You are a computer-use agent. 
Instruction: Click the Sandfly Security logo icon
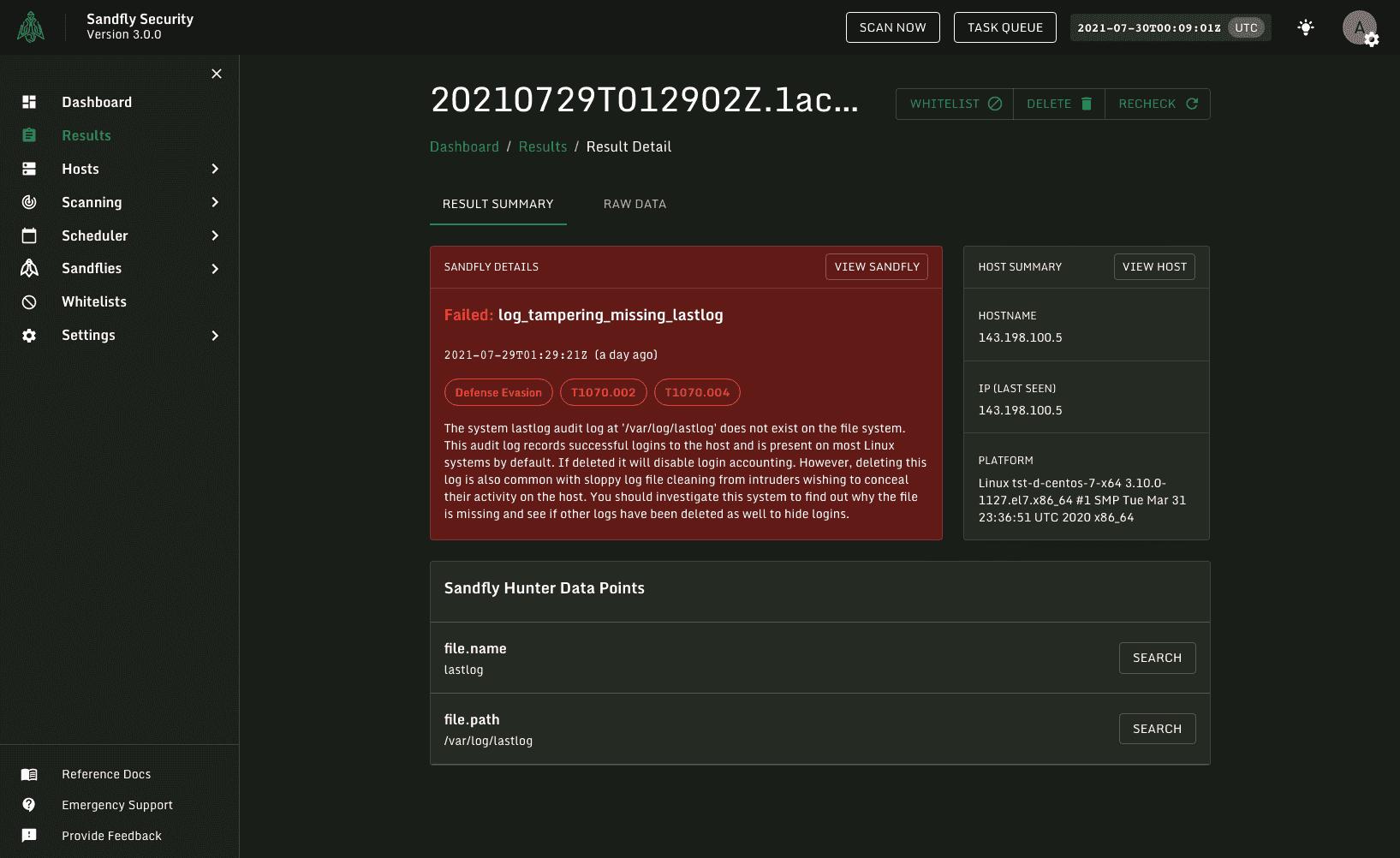pos(31,27)
